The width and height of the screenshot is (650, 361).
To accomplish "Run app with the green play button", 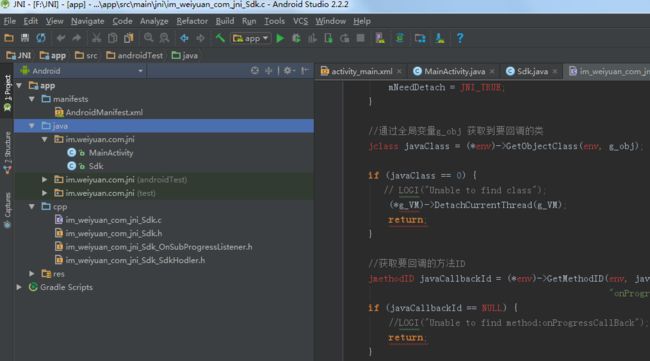I will point(280,38).
